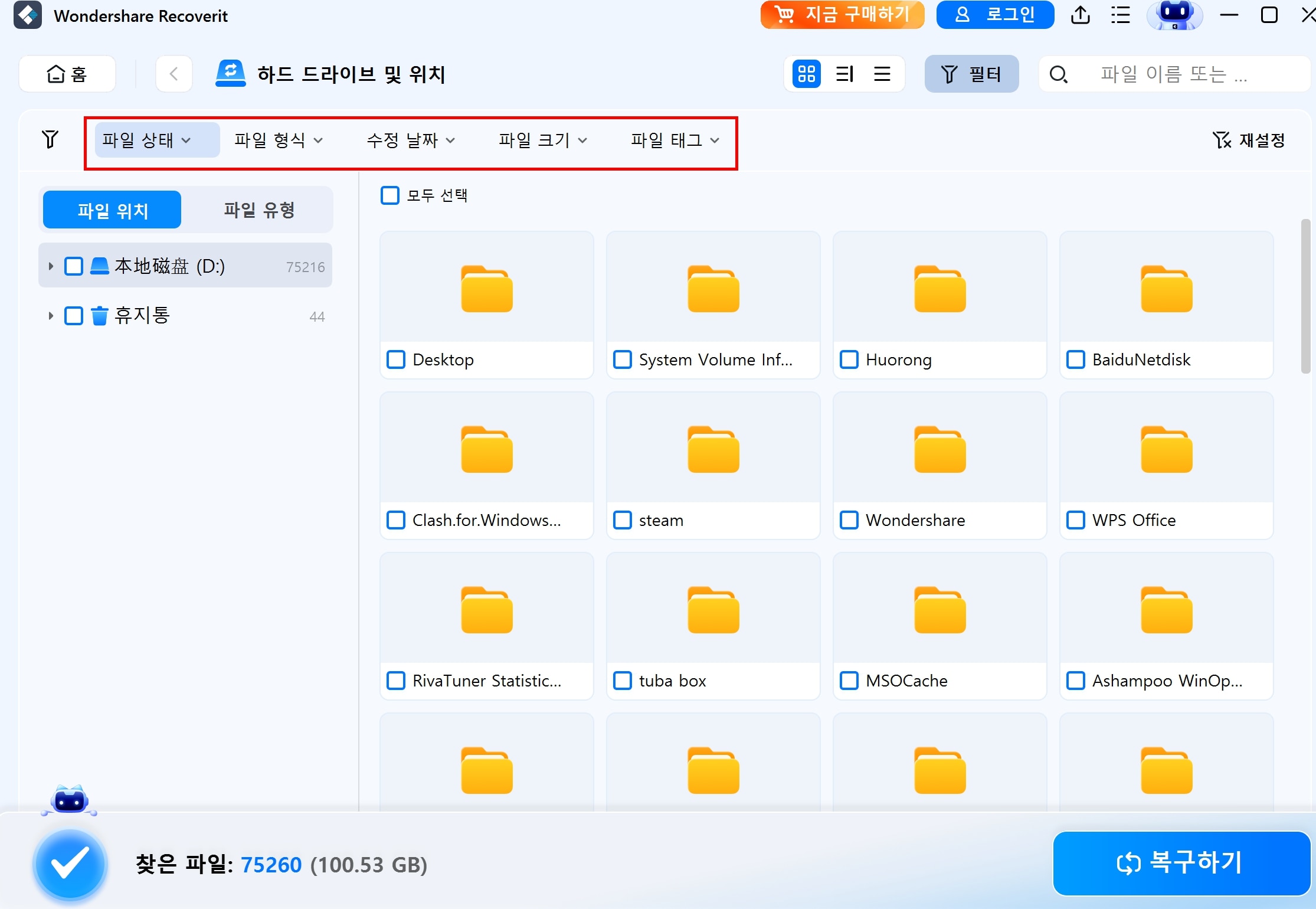The image size is (1316, 909).
Task: Check the Clash.for.Windows... checkbox
Action: (396, 520)
